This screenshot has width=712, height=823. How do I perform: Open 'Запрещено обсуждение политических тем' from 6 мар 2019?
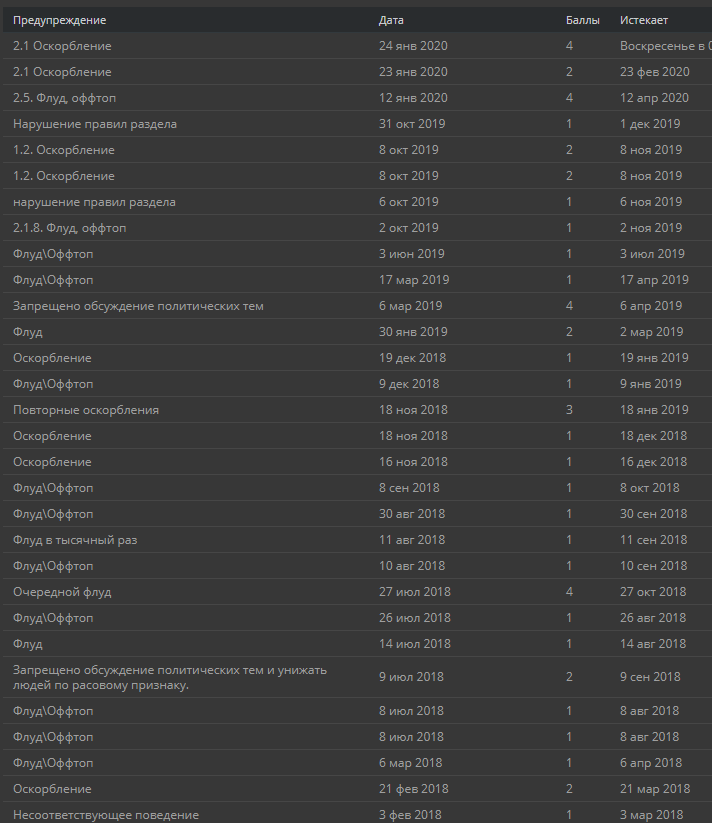138,306
